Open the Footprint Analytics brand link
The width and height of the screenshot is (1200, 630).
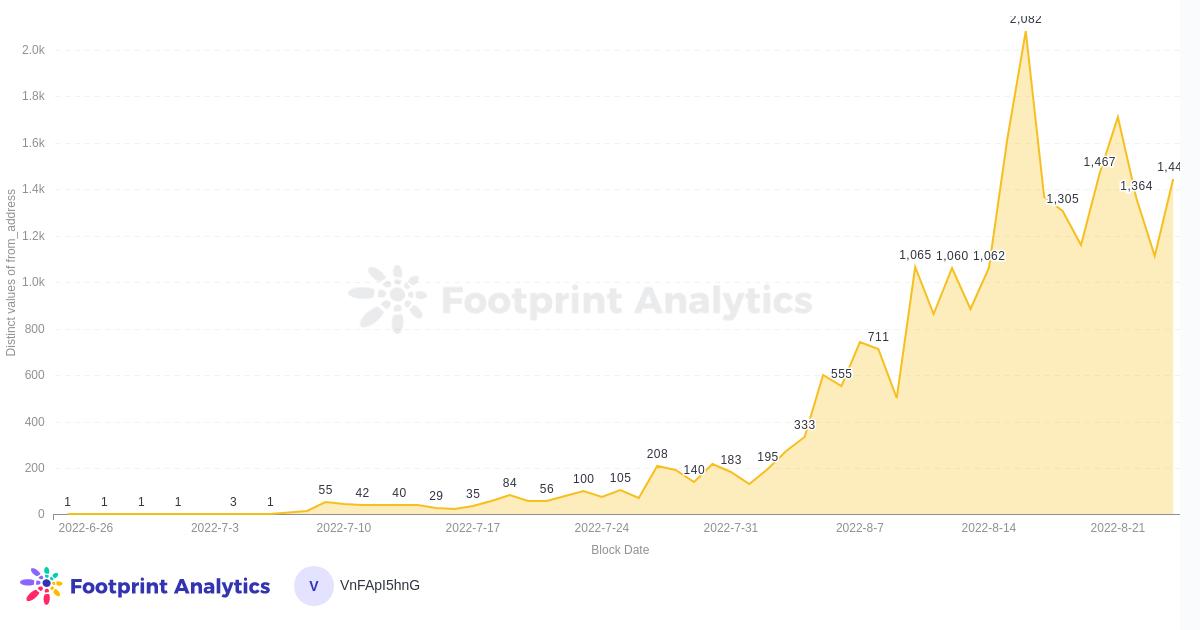click(x=171, y=586)
